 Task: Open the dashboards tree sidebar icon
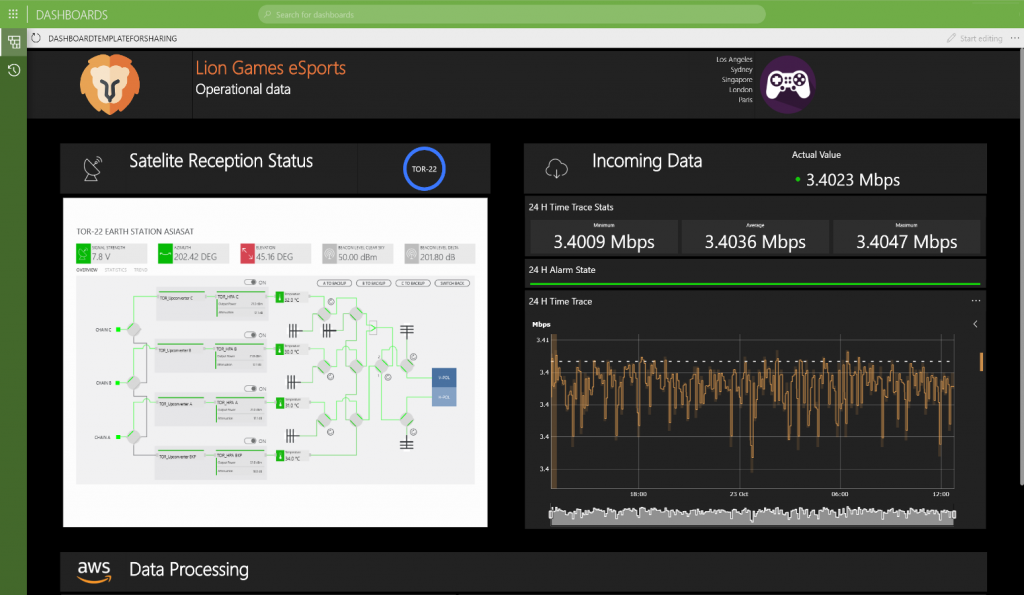click(14, 42)
